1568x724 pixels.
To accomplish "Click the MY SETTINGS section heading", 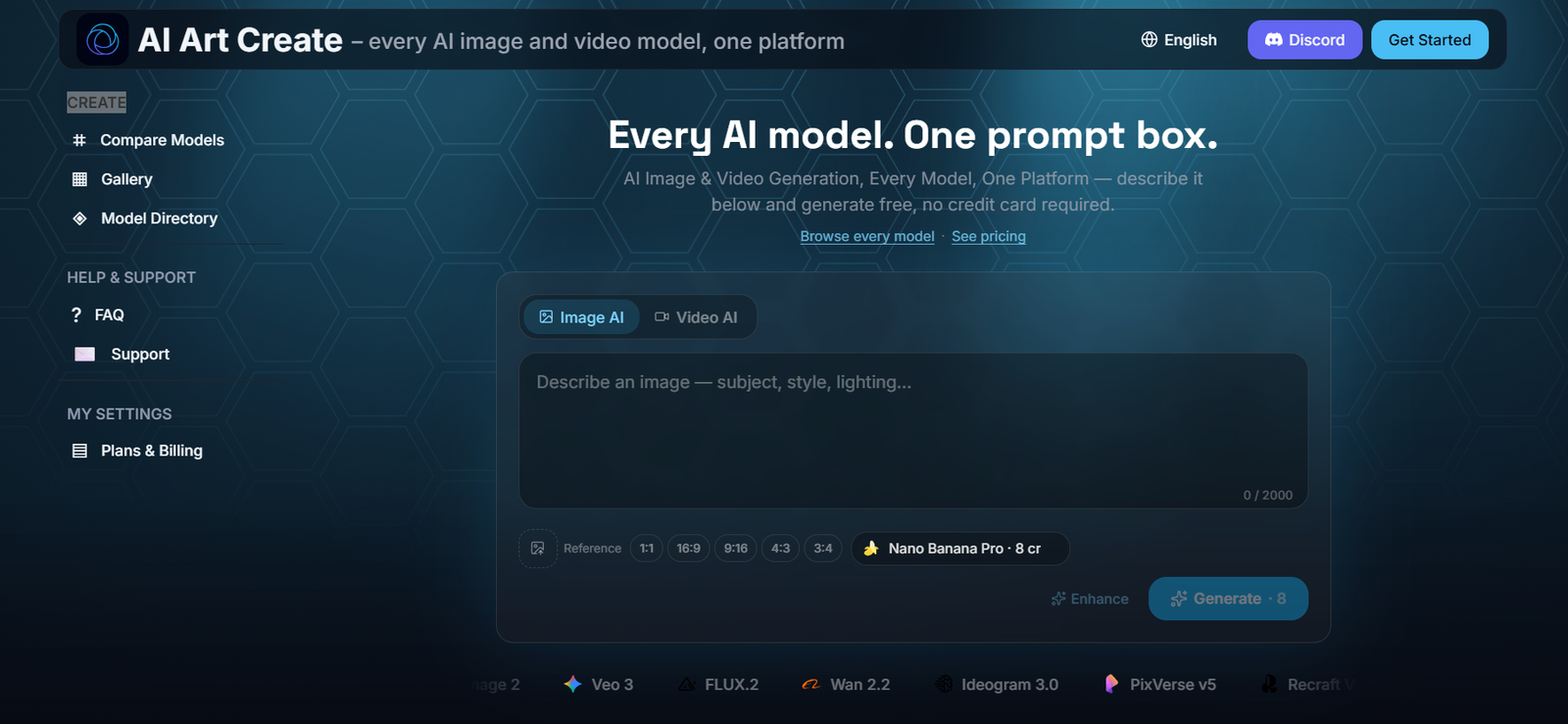I will pos(120,413).
